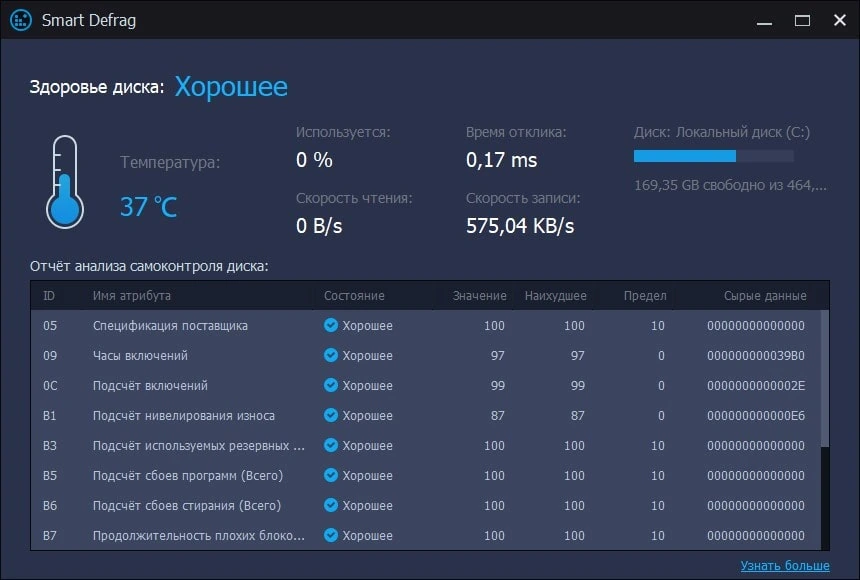Select the Подсчёт сбоев программ (Всего) row
The height and width of the screenshot is (580, 860).
click(x=426, y=475)
